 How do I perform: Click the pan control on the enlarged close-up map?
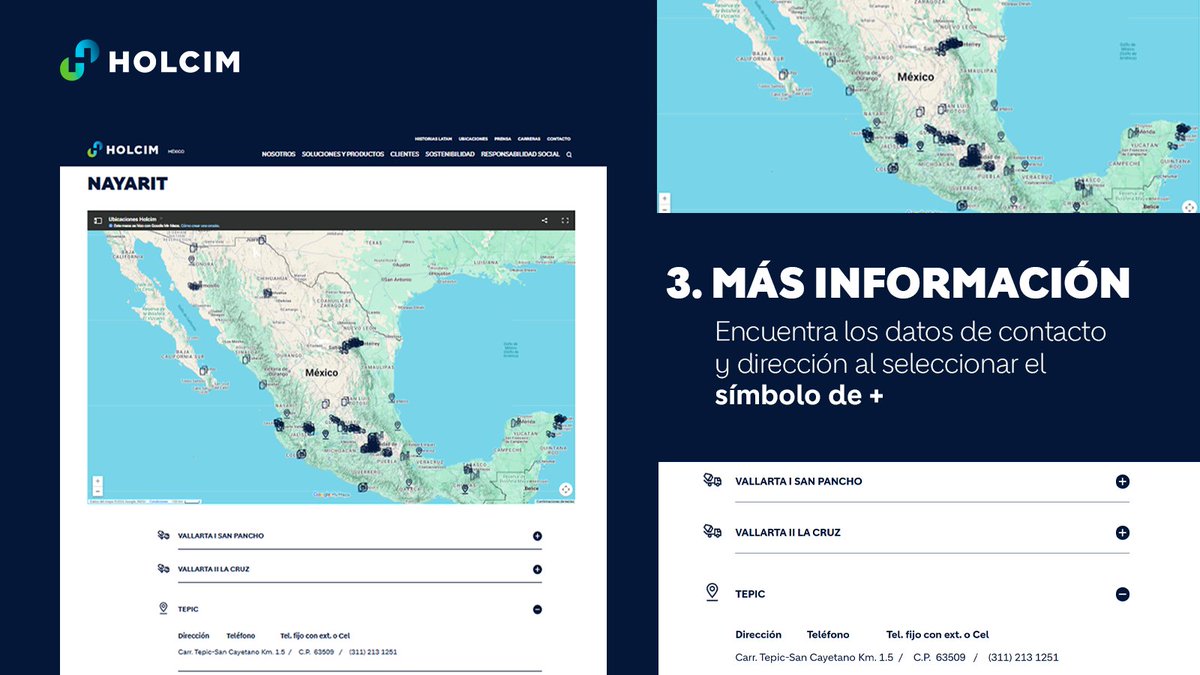pyautogui.click(x=1189, y=207)
